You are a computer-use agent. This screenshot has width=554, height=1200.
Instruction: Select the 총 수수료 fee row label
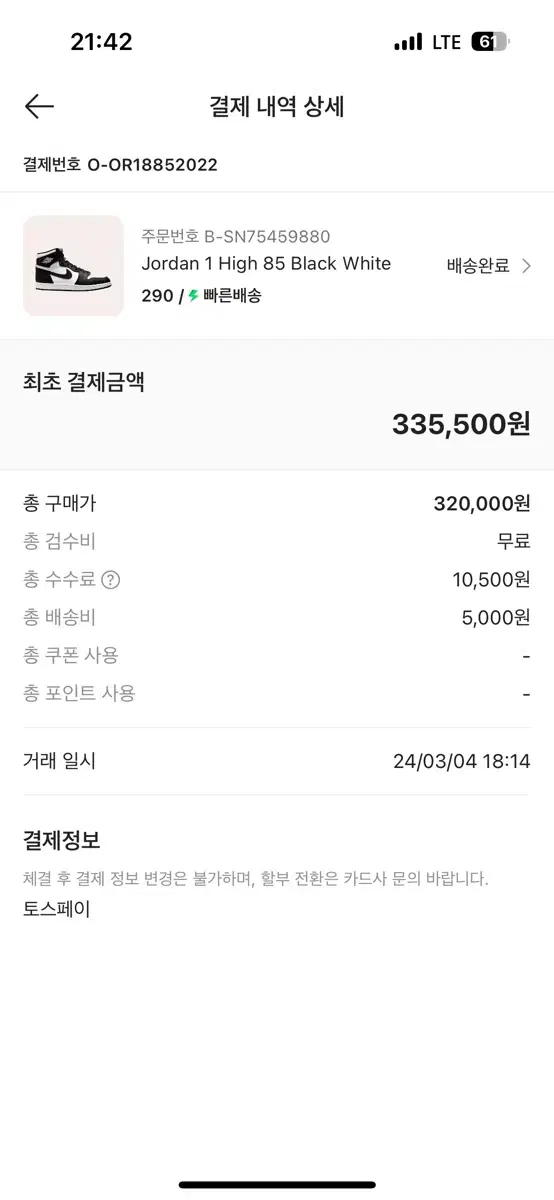point(61,580)
